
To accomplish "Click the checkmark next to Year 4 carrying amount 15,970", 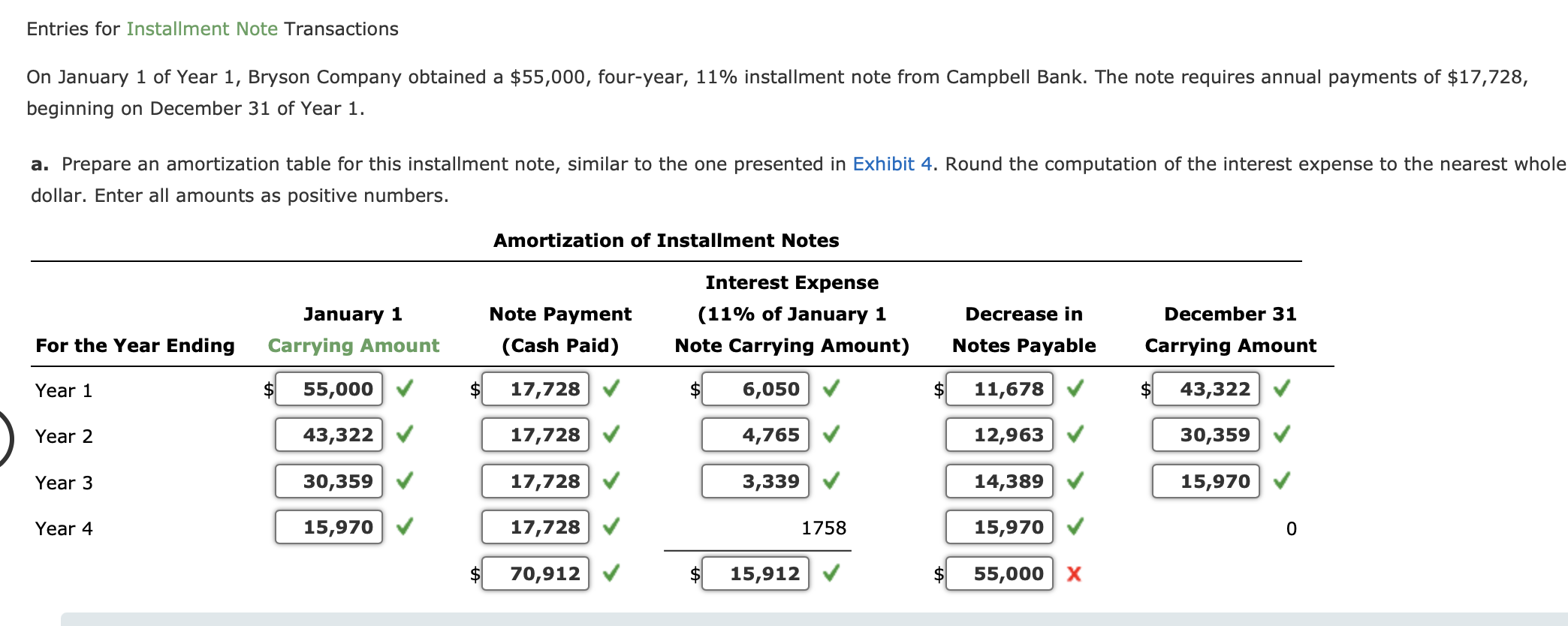I will 406,528.
